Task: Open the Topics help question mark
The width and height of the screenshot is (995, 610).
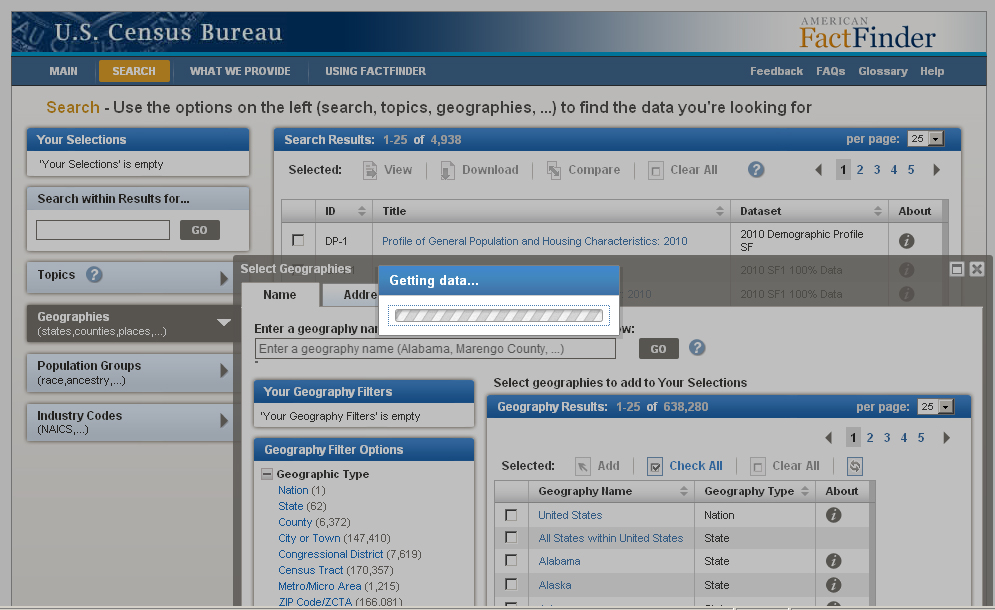Action: coord(94,275)
